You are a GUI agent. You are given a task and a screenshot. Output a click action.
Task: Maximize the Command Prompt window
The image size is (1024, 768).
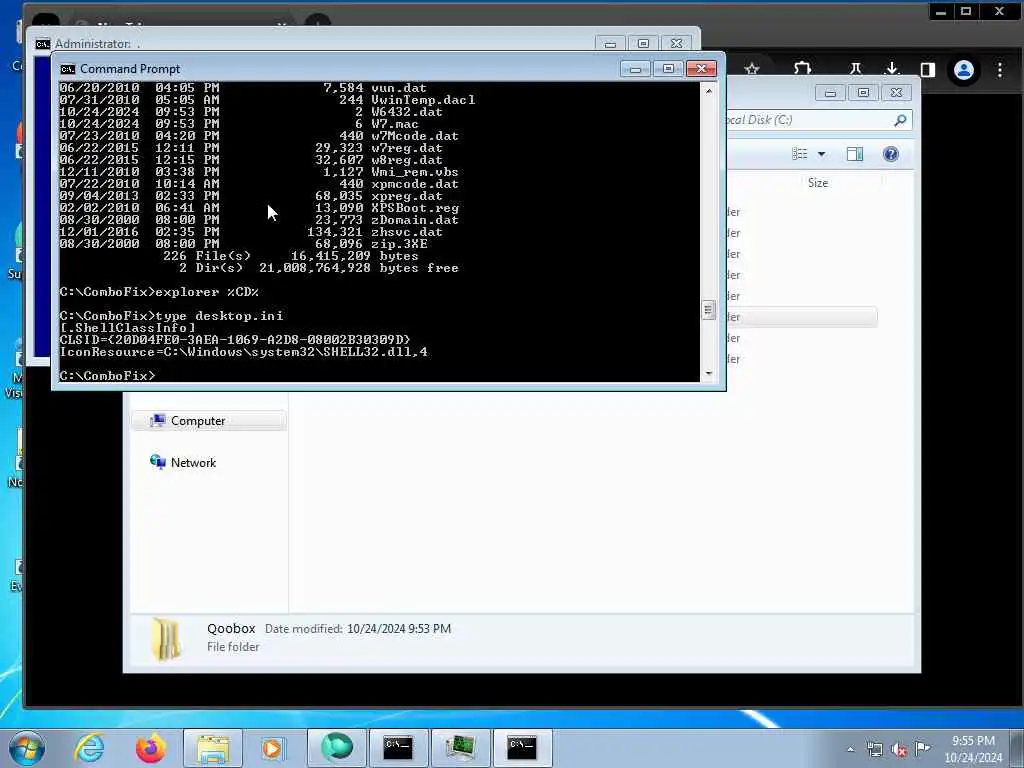tap(668, 69)
